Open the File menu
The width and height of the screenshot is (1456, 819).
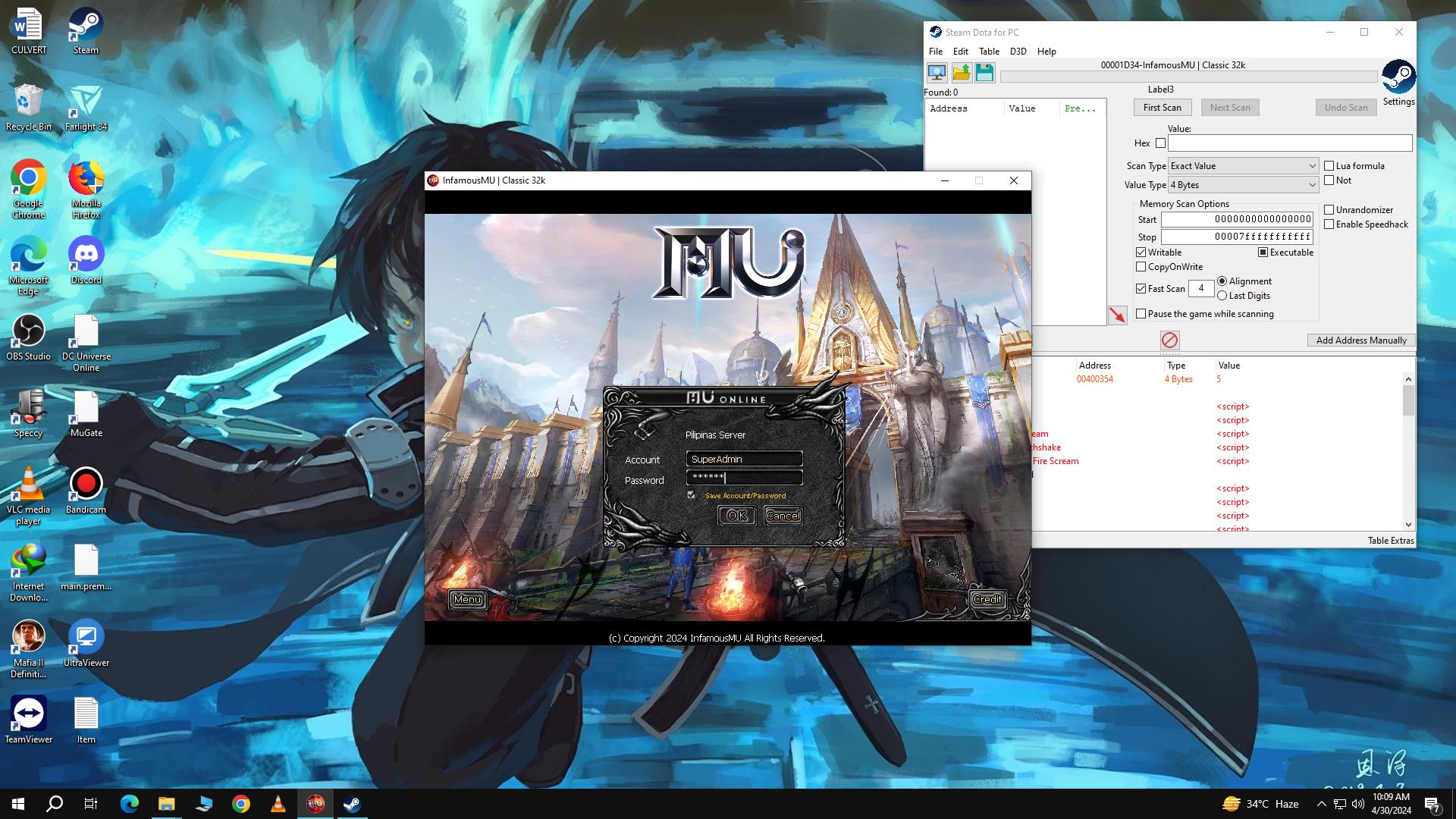(936, 51)
